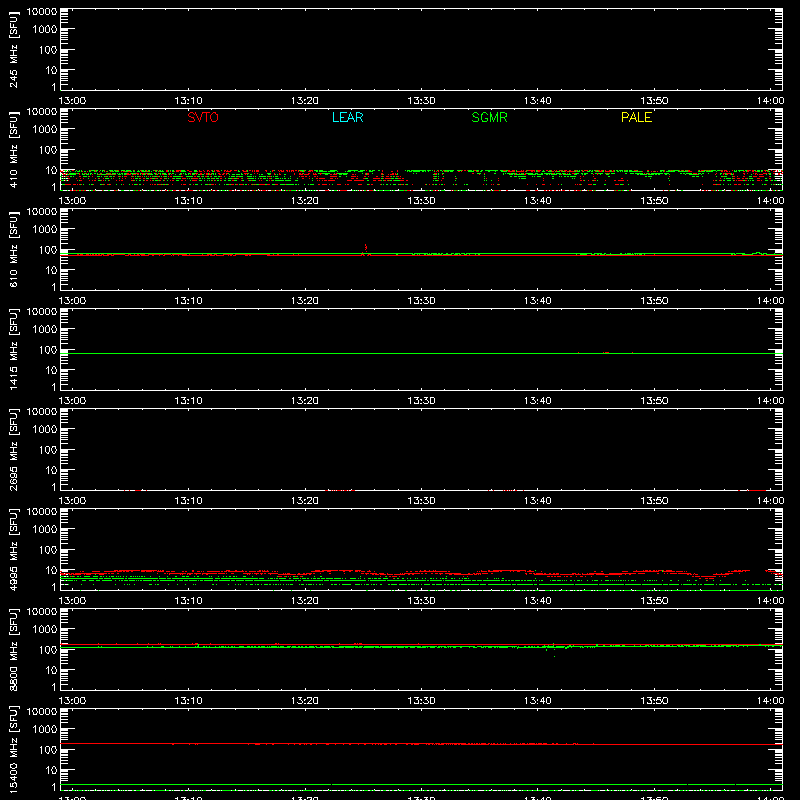
Task: Click the 1000 tick on 410 MHz axis
Action: 45,130
